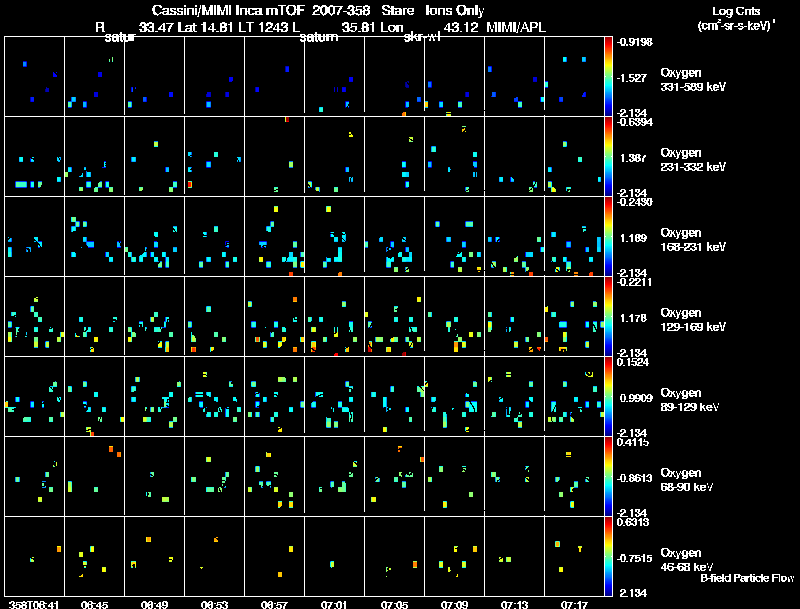
Task: Click the '358T06:41' time label
Action: tap(34, 604)
